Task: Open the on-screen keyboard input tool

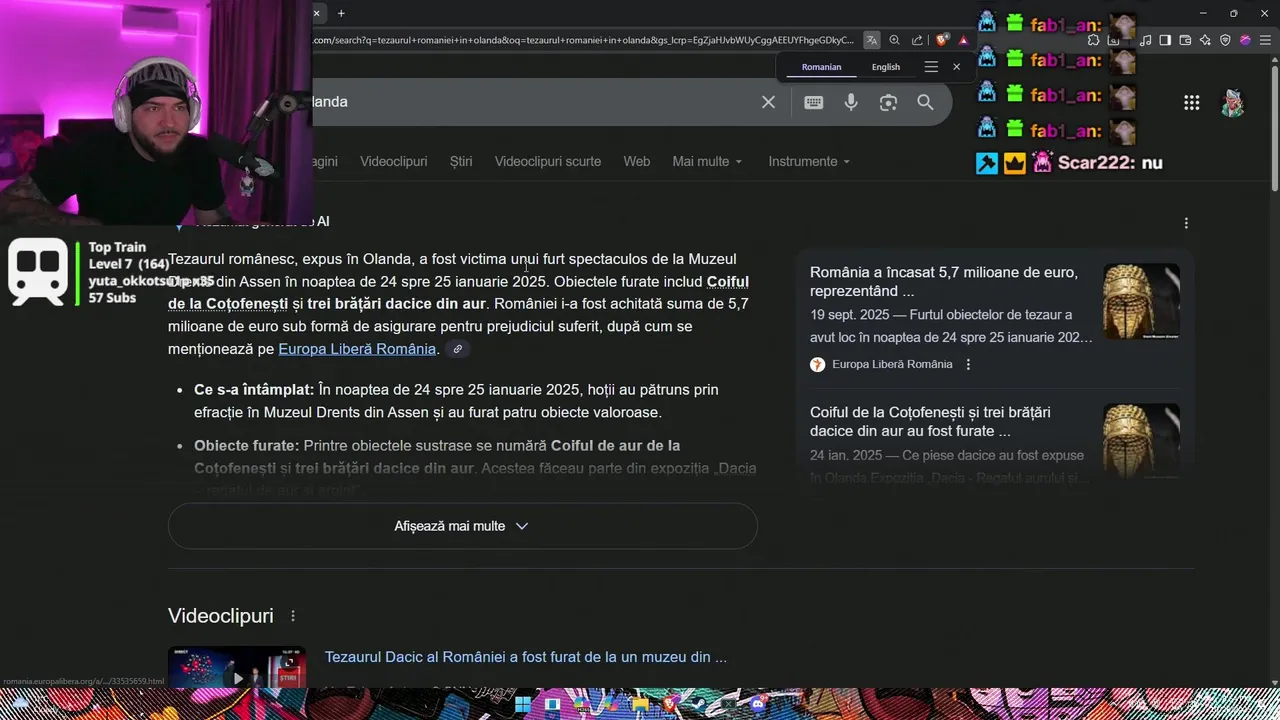Action: click(x=814, y=102)
